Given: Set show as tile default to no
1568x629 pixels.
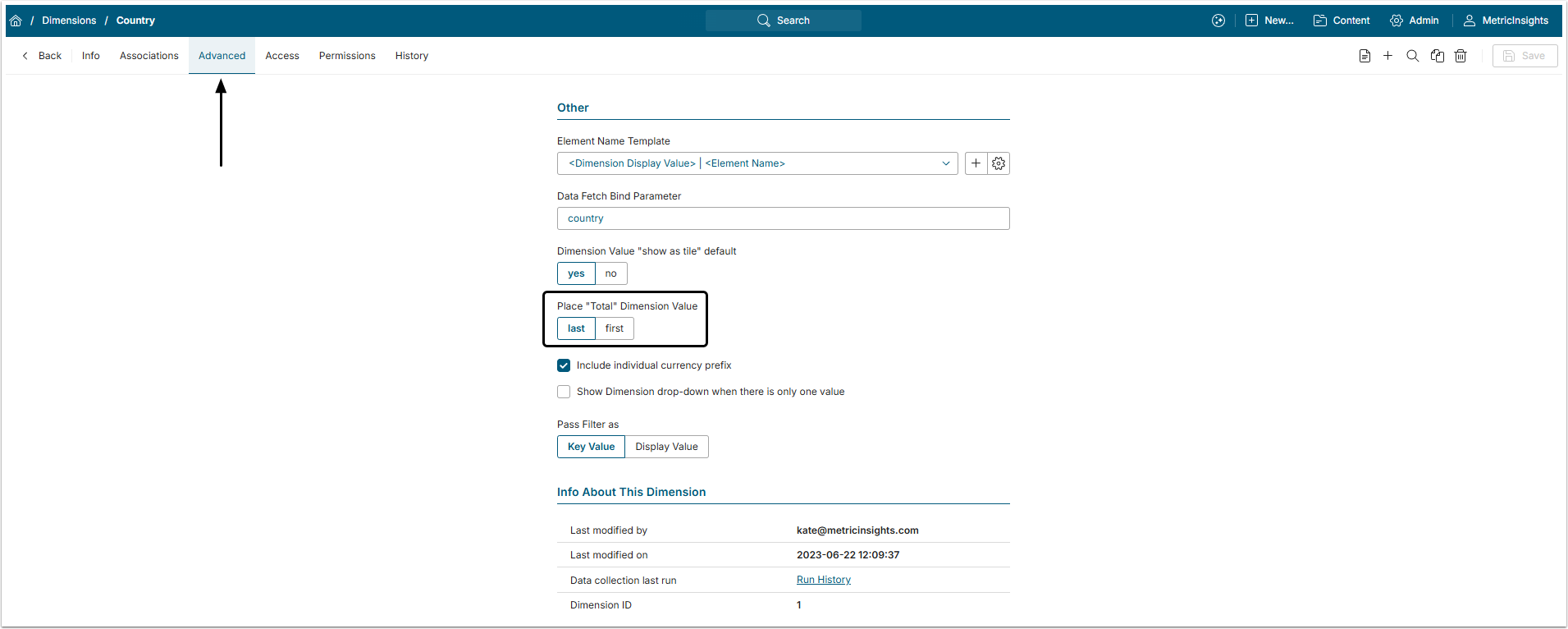Looking at the screenshot, I should (611, 273).
